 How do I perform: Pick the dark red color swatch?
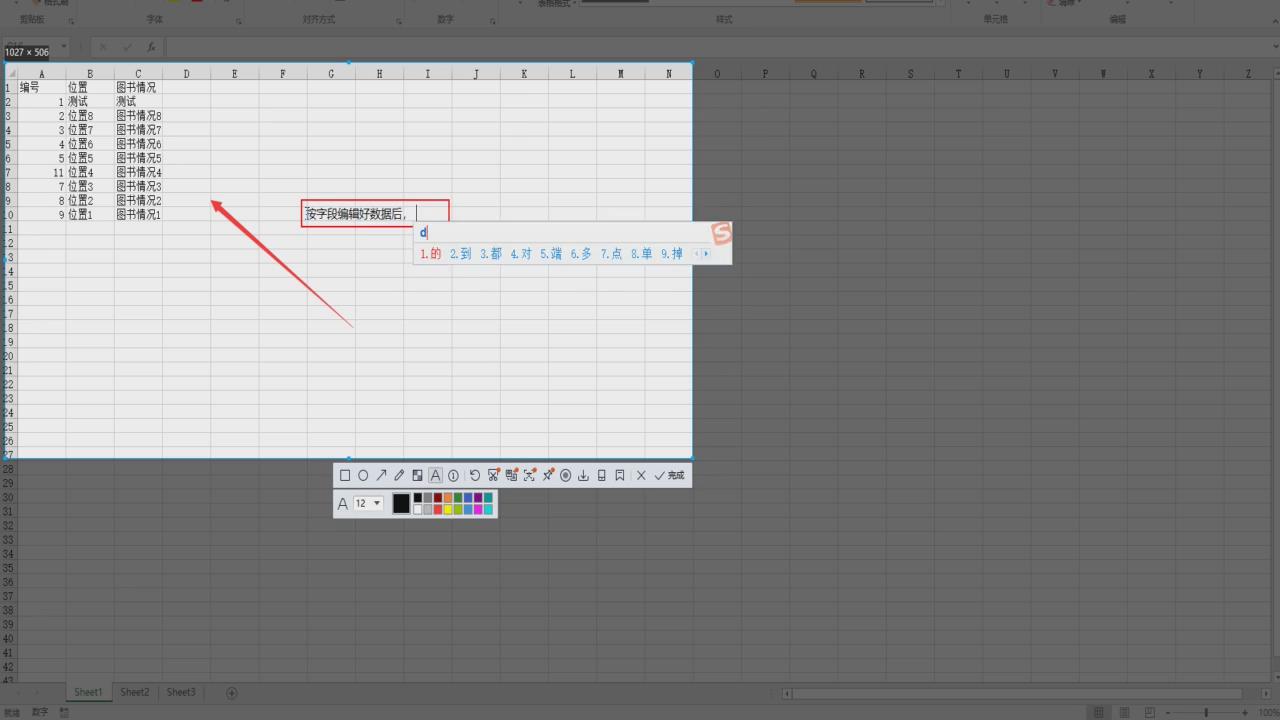point(438,498)
